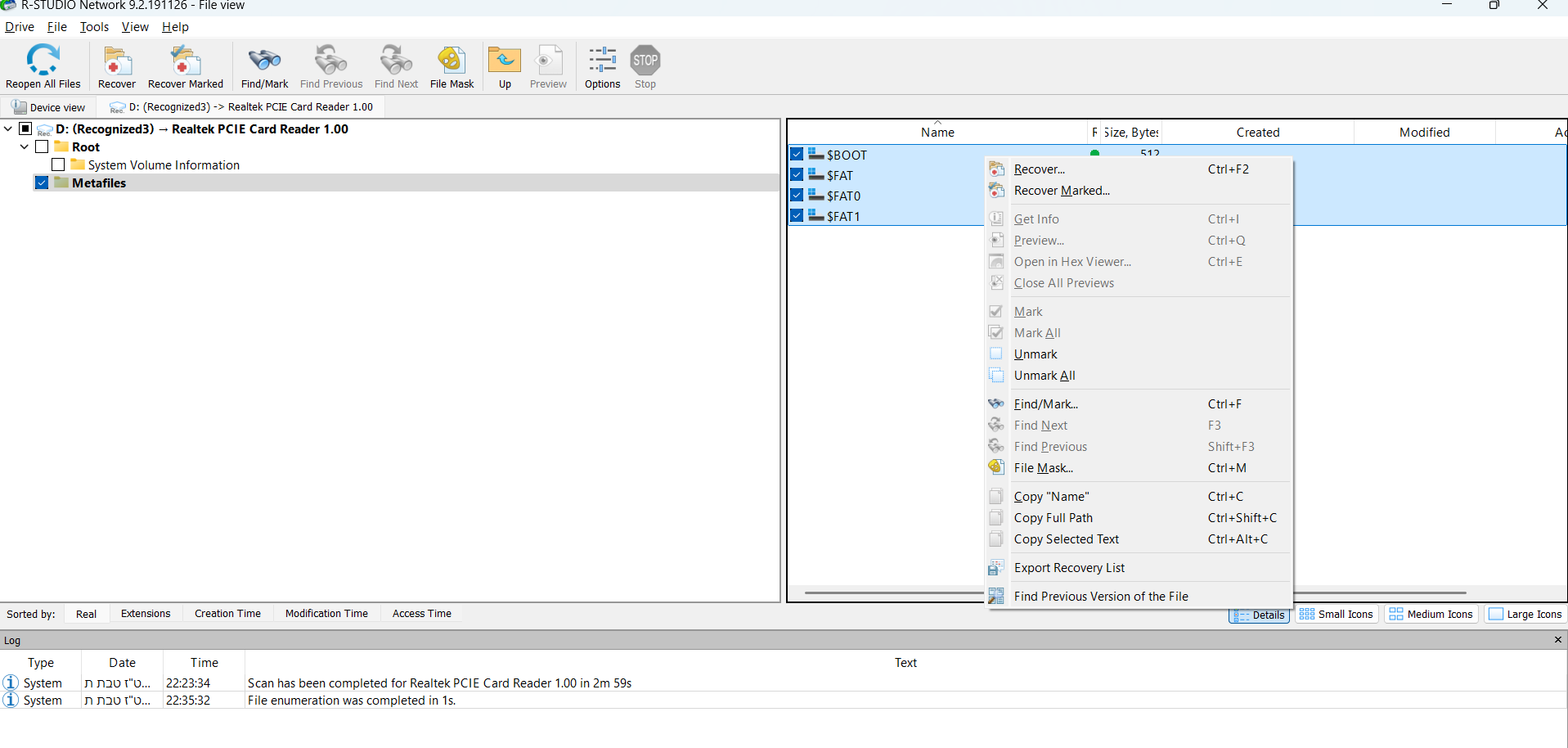Sort by Real
The height and width of the screenshot is (748, 1568).
tap(86, 614)
